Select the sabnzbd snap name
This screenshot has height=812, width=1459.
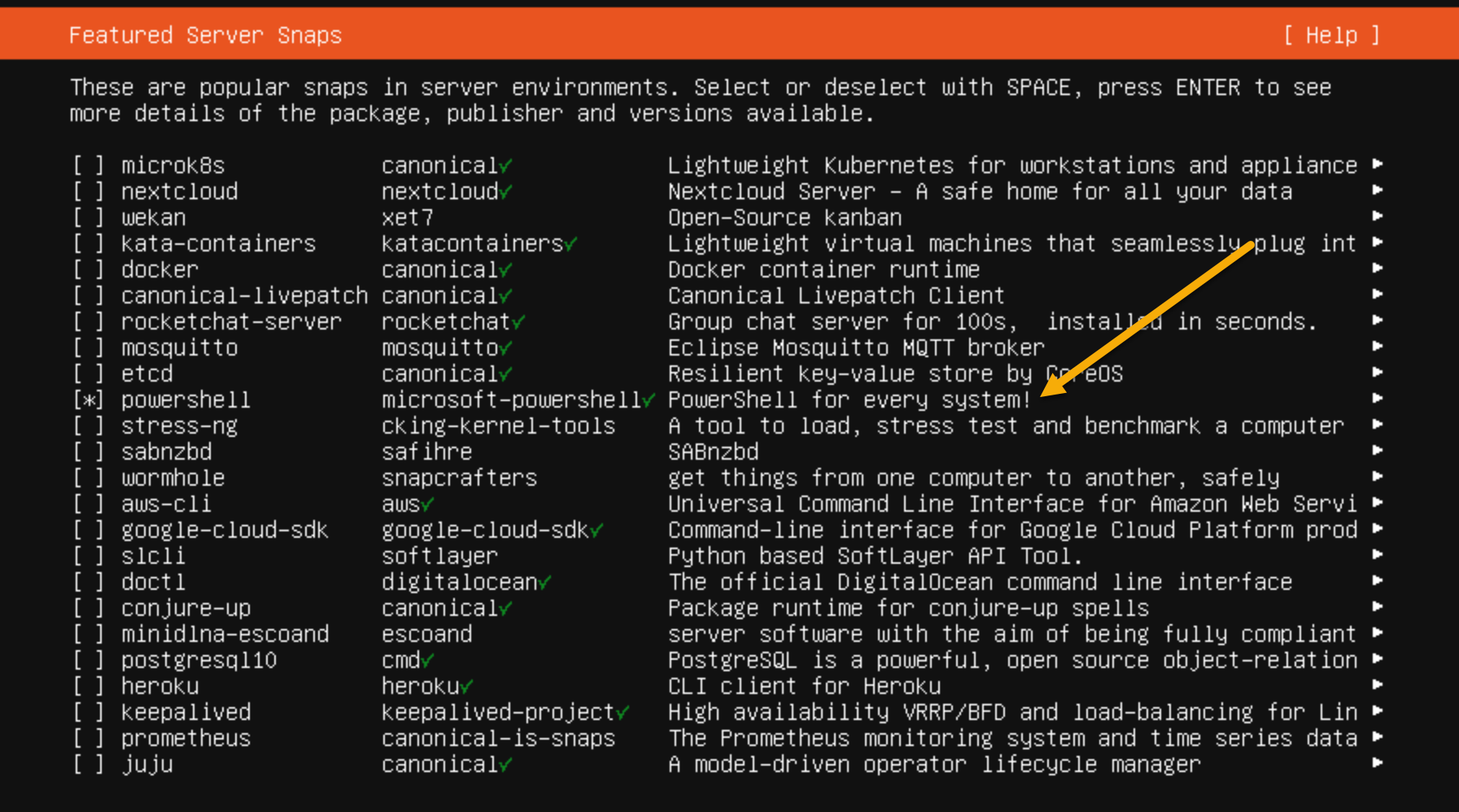coord(167,452)
